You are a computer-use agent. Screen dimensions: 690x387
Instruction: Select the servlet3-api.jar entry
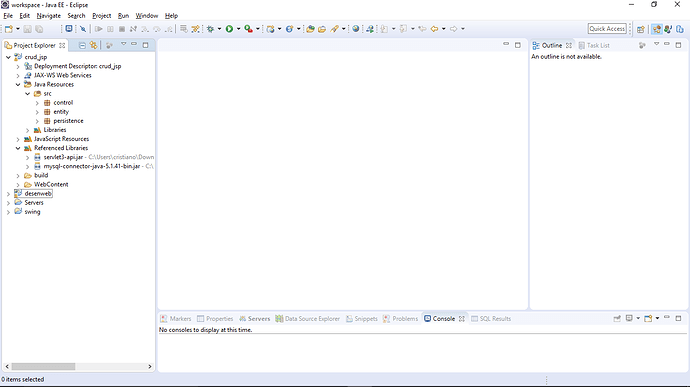(63, 157)
